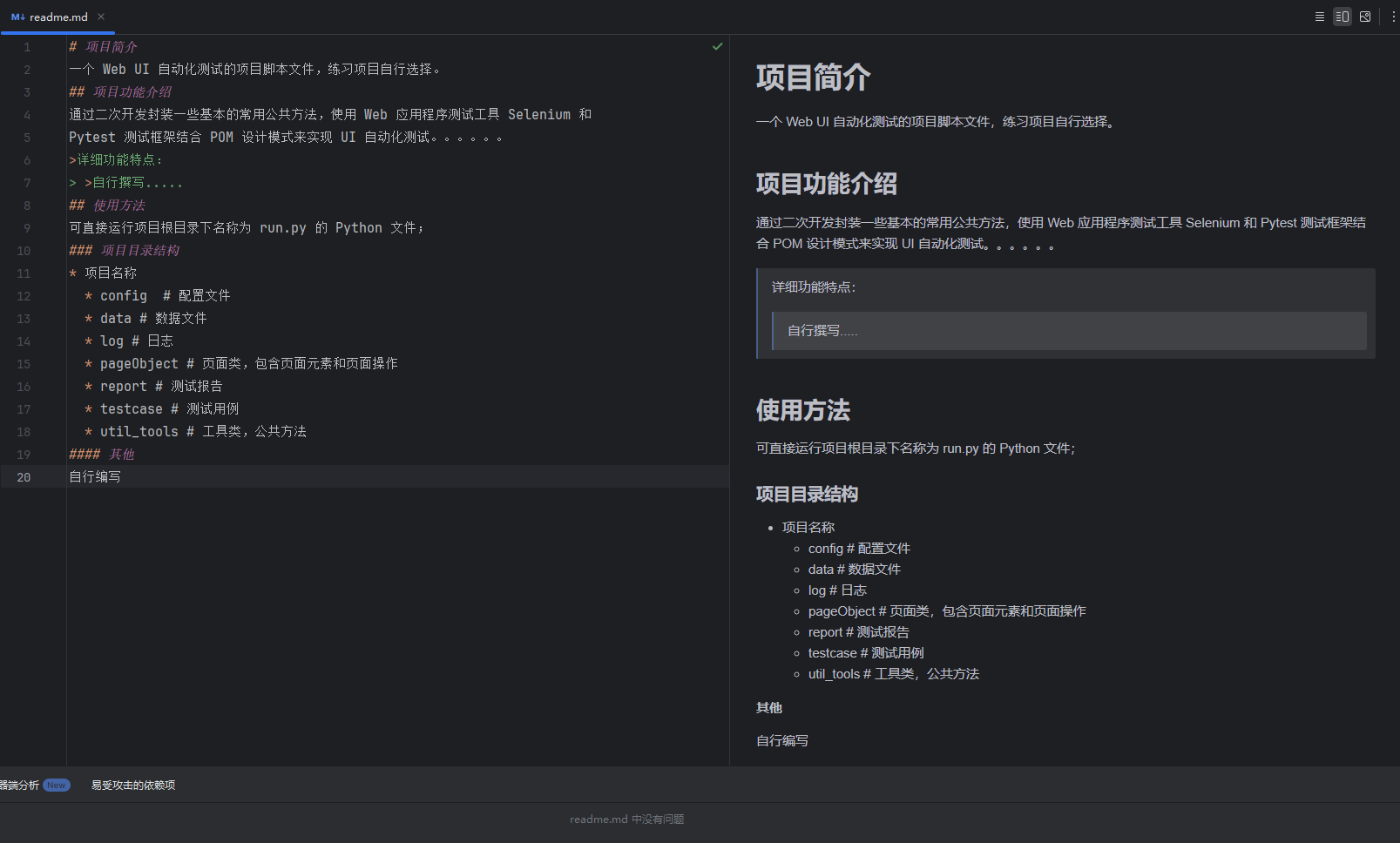1400x843 pixels.
Task: Click the '使用方法' heading in preview
Action: [802, 410]
